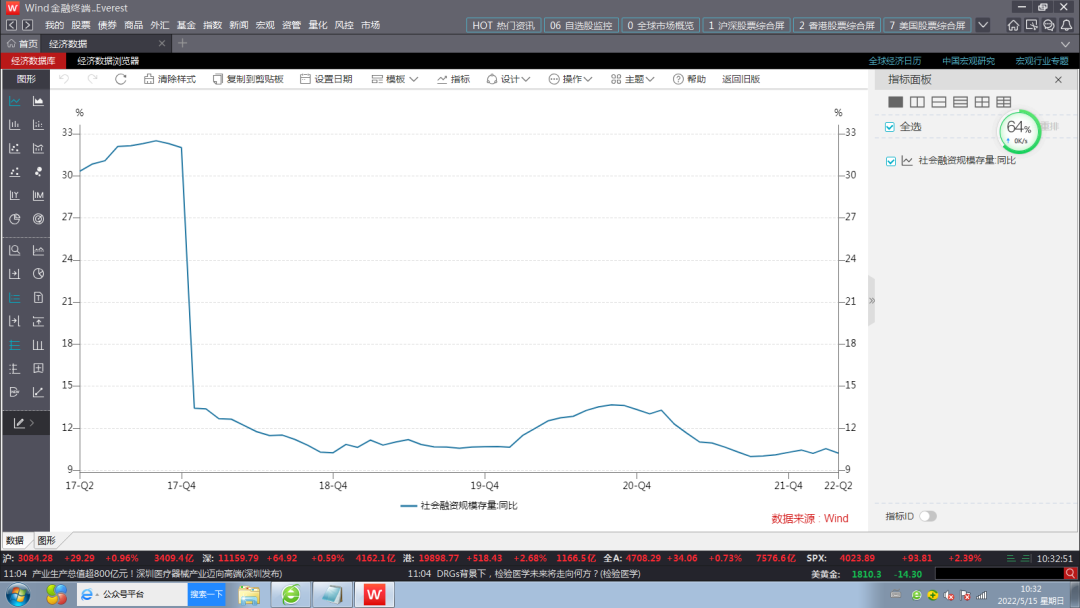Select the area chart type icon
The width and height of the screenshot is (1080, 608).
[39, 101]
